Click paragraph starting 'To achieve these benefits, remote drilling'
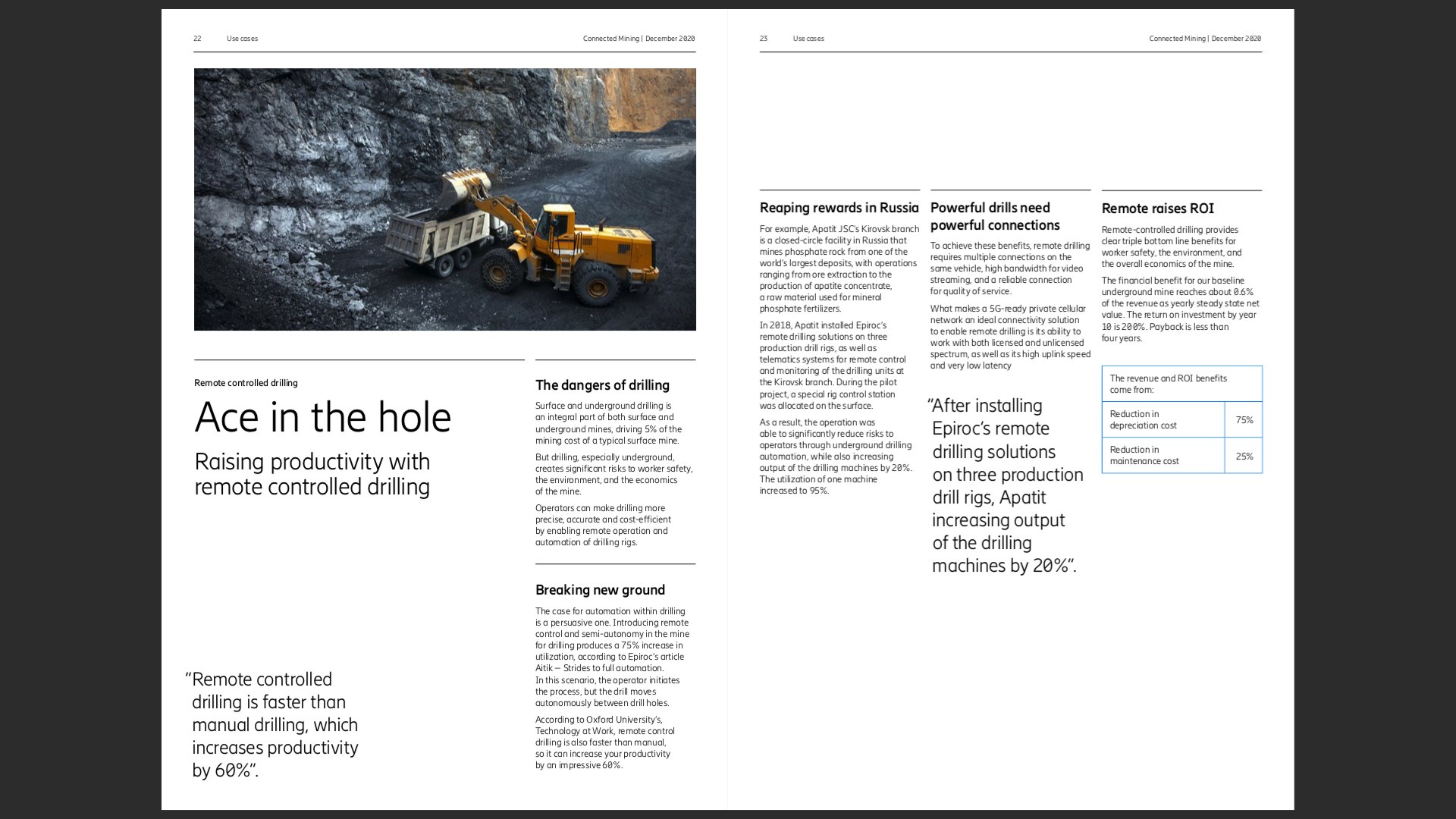1456x819 pixels. coord(1010,268)
